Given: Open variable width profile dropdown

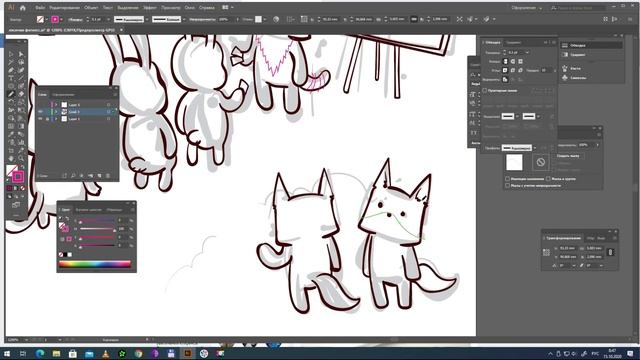Looking at the screenshot, I should coord(147,19).
